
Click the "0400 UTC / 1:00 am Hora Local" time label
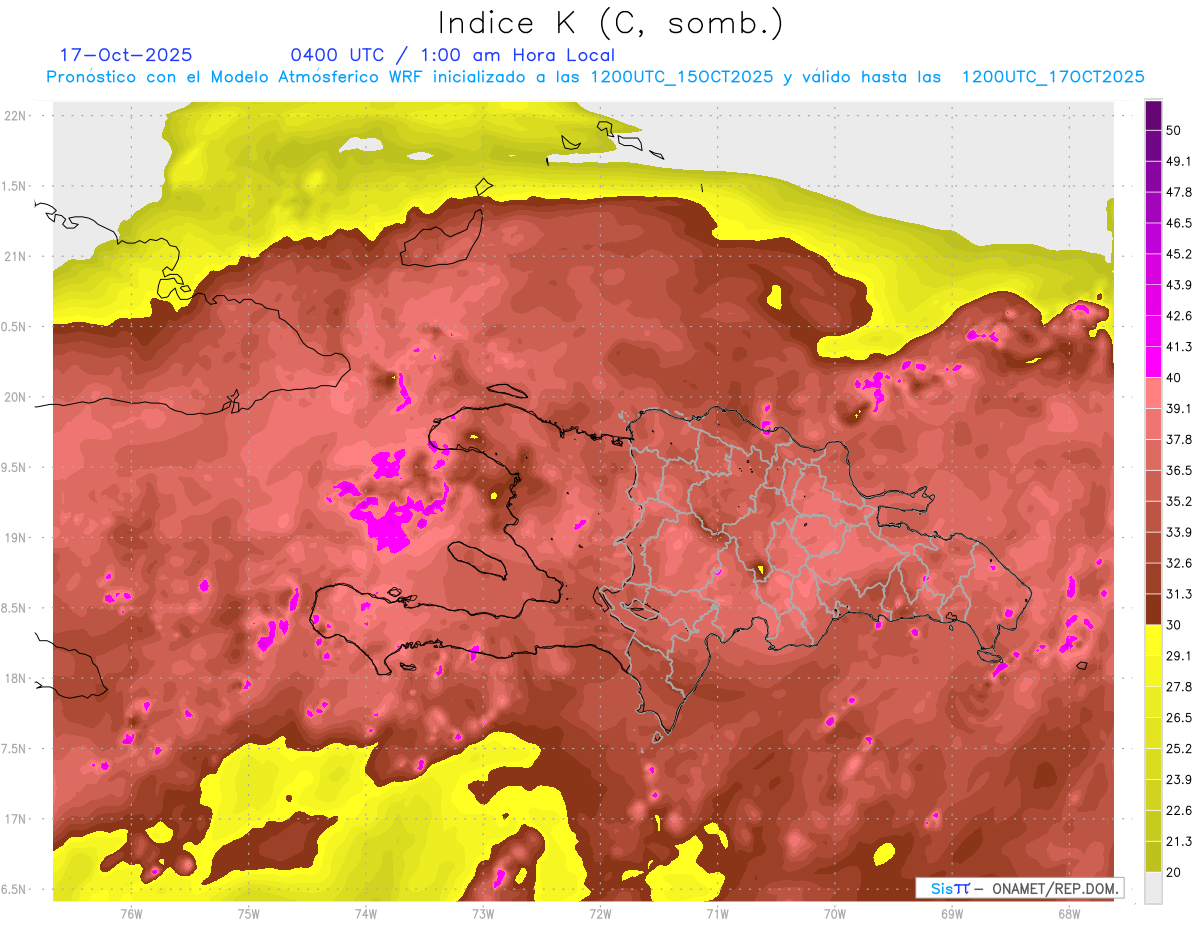click(453, 56)
